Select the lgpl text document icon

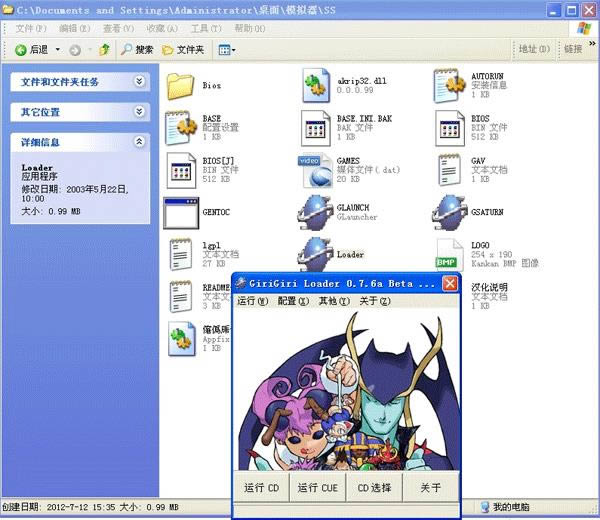(x=181, y=254)
